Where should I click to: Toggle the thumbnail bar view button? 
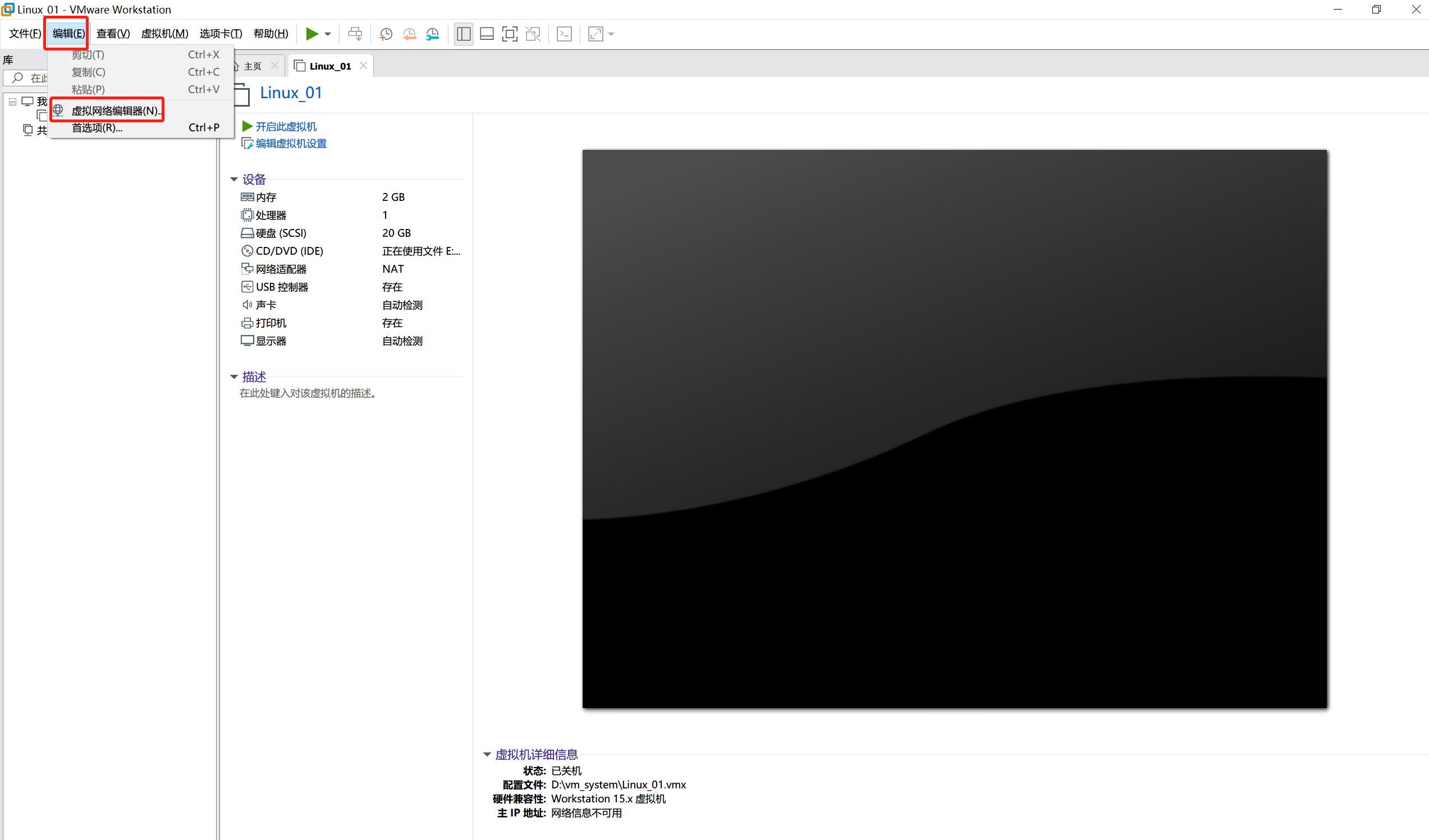487,34
